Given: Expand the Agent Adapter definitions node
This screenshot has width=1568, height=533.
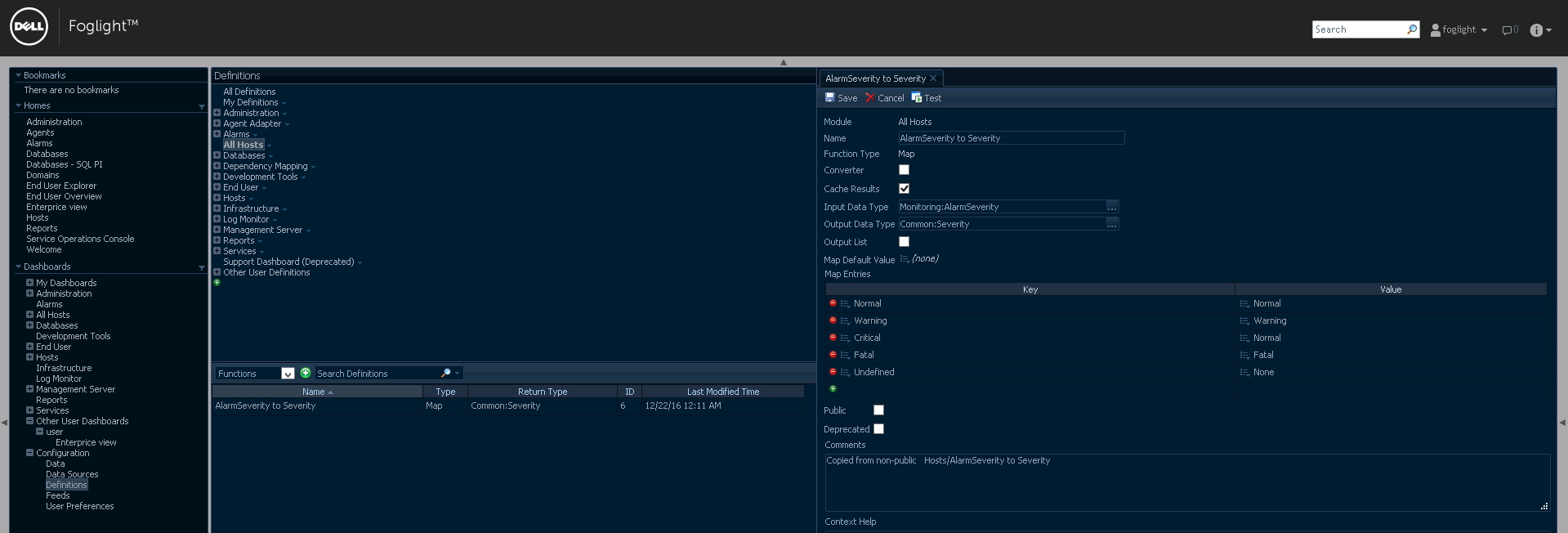Looking at the screenshot, I should point(217,123).
